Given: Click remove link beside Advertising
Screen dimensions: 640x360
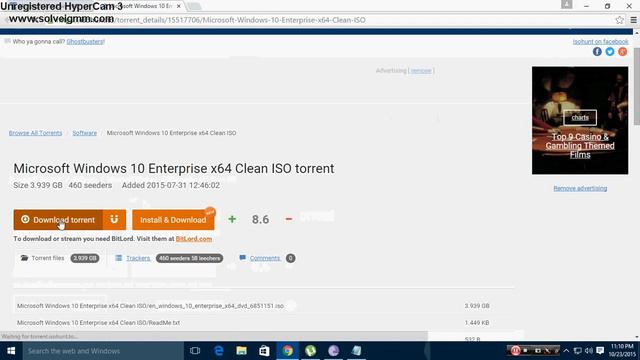Looking at the screenshot, I should [421, 71].
